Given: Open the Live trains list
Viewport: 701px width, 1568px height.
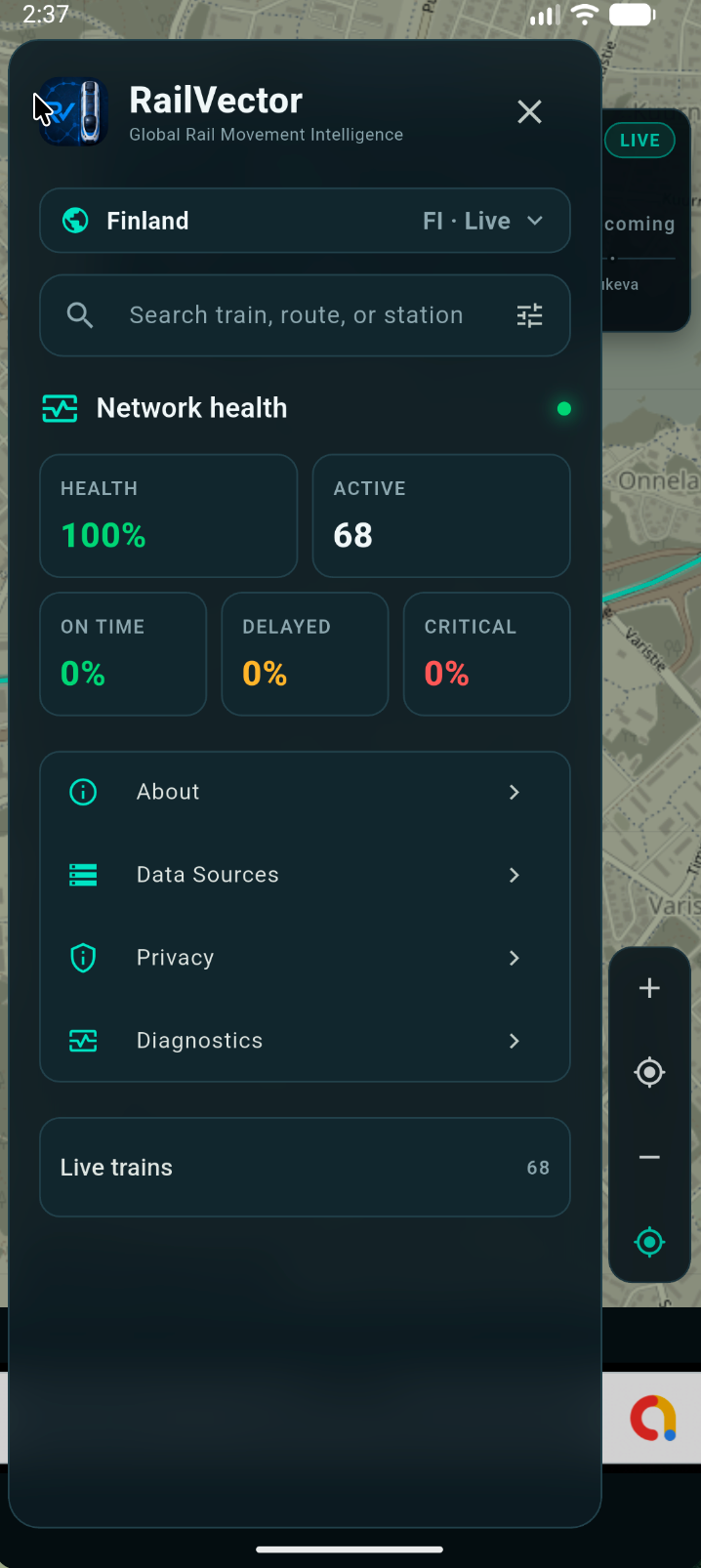Looking at the screenshot, I should pos(305,1168).
